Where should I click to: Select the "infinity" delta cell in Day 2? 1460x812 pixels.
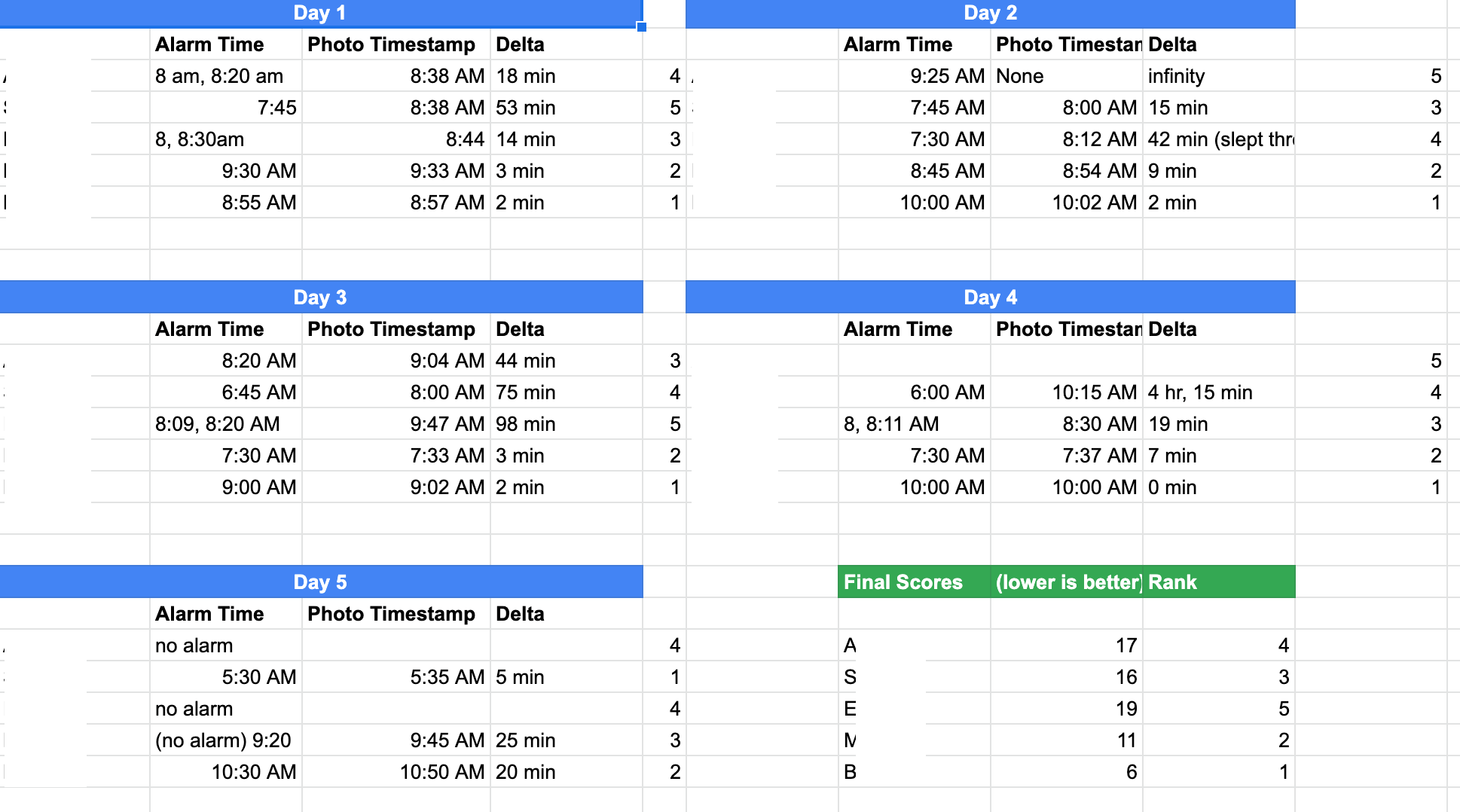(1217, 76)
